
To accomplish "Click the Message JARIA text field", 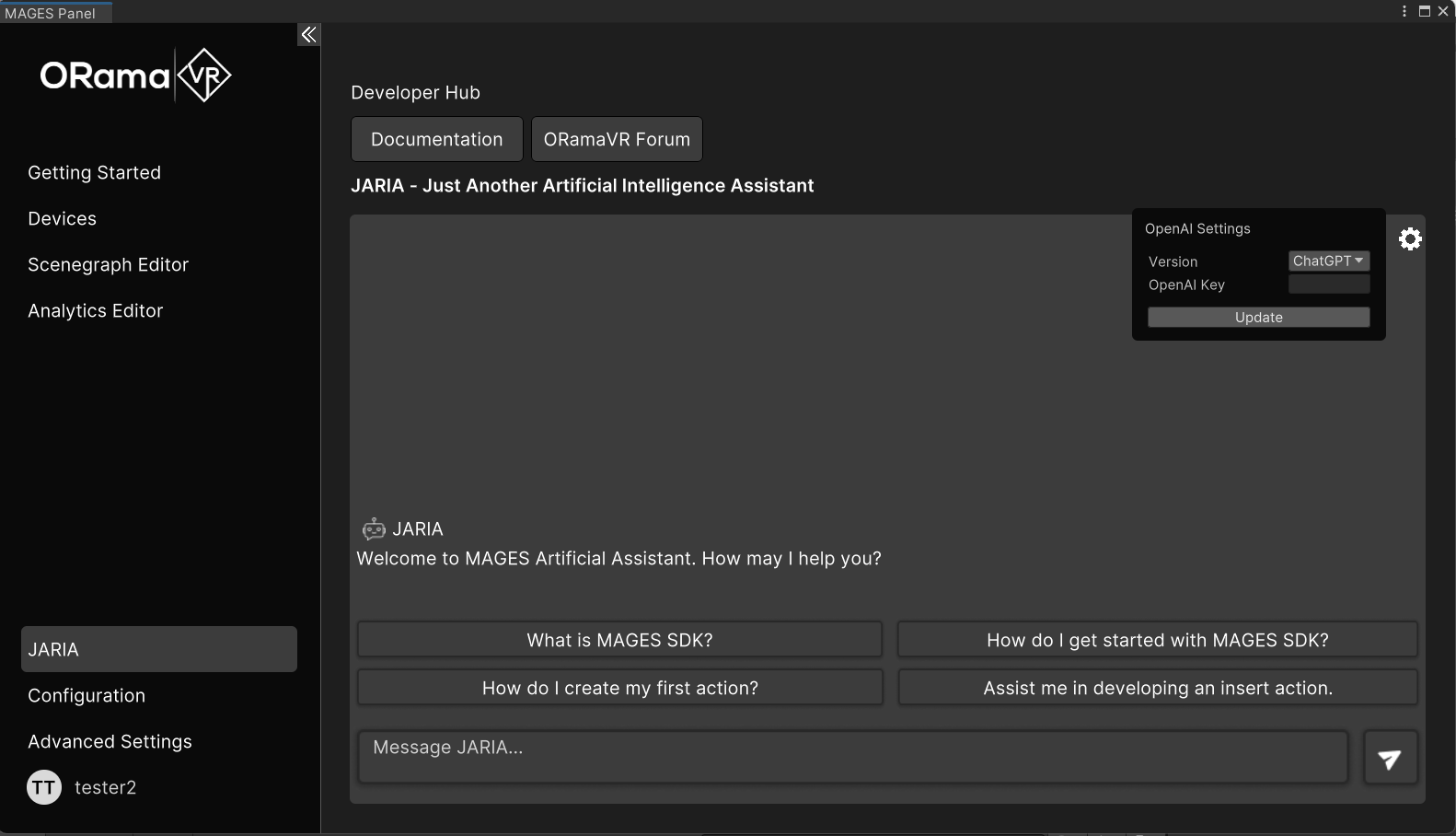I will [853, 757].
